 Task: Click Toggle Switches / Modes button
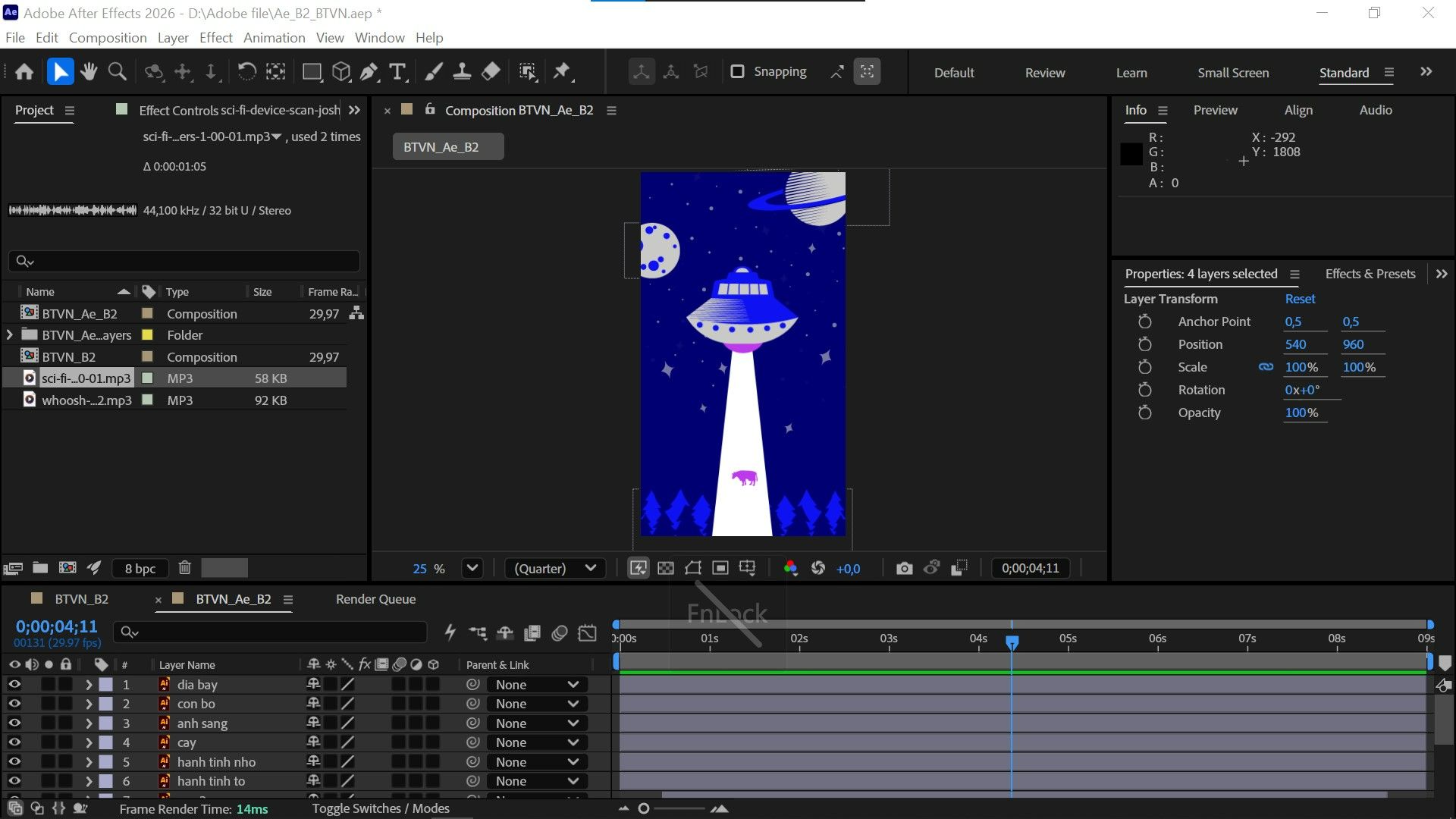(x=381, y=808)
